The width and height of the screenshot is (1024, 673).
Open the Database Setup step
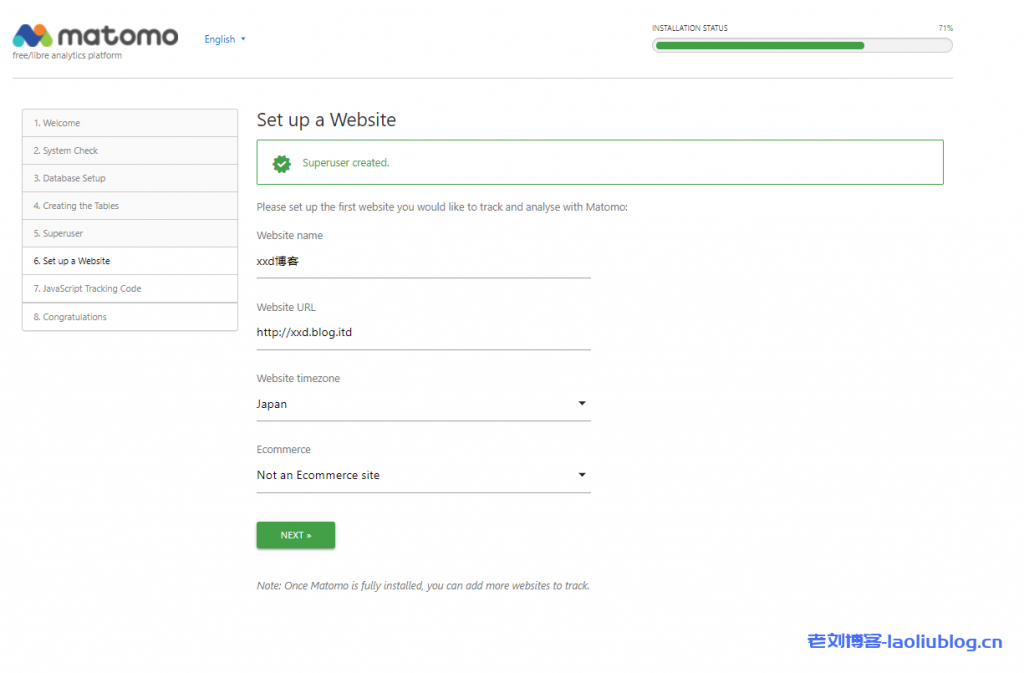pos(130,178)
